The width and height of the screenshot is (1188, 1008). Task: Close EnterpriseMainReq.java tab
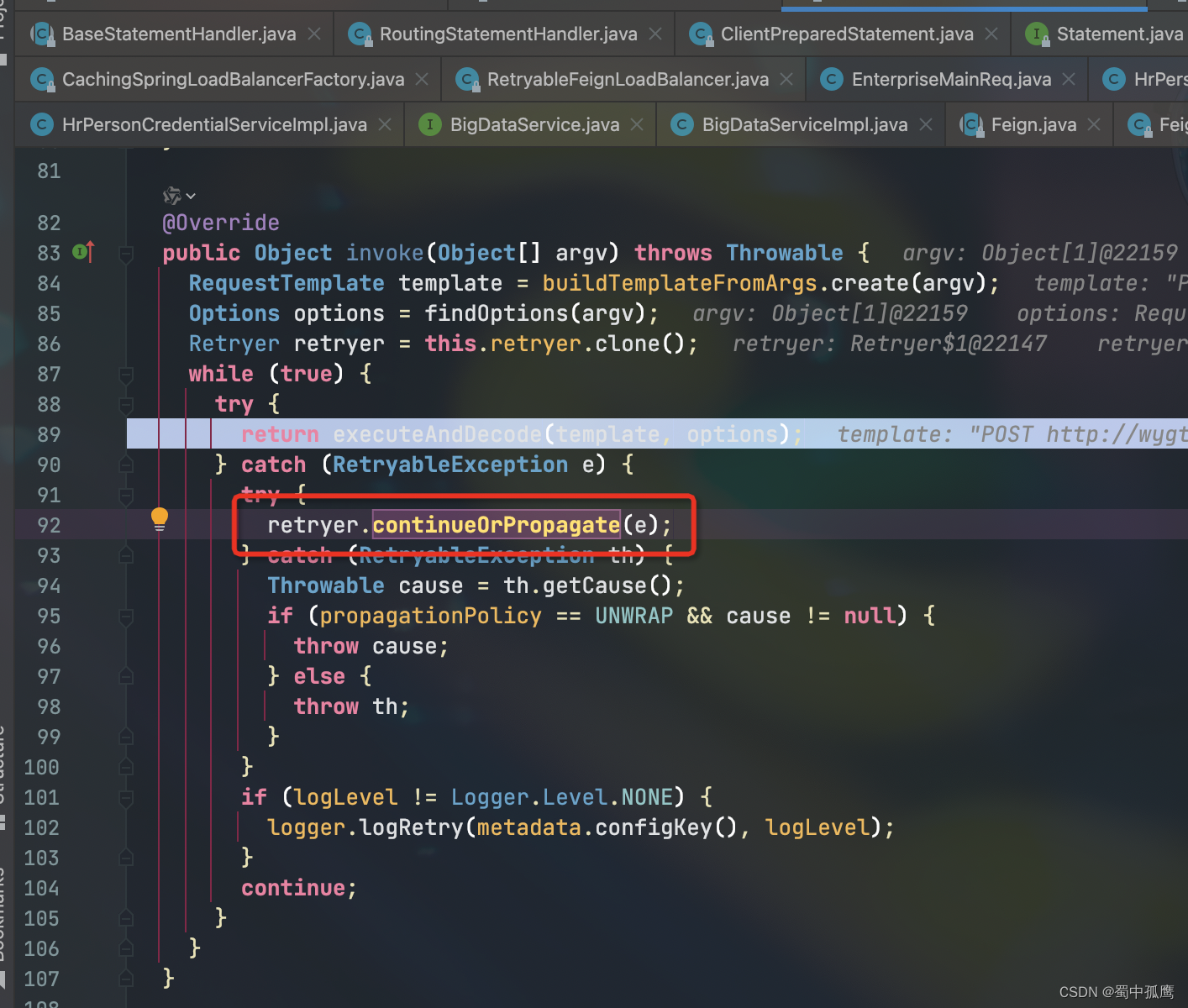pyautogui.click(x=1069, y=79)
